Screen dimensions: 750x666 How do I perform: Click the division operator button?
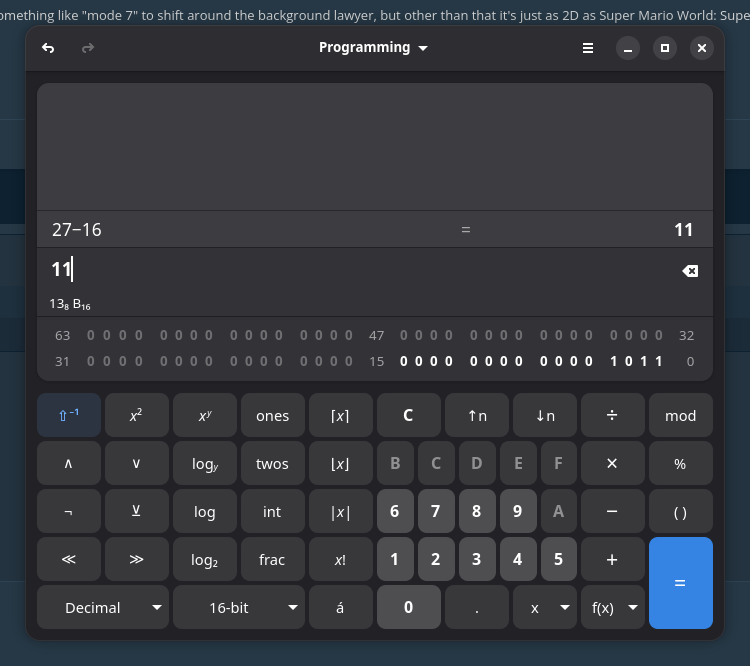(x=613, y=415)
